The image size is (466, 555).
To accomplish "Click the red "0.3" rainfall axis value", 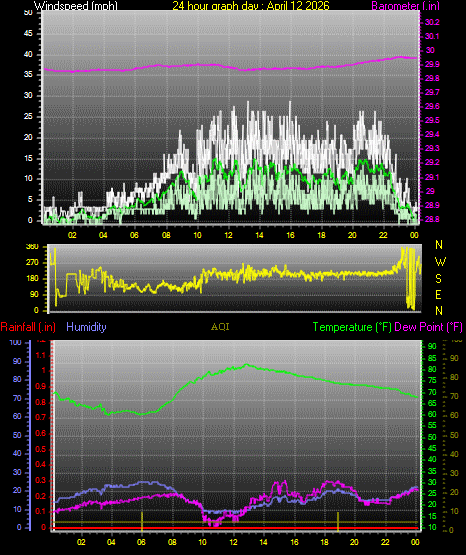I will click(41, 481).
